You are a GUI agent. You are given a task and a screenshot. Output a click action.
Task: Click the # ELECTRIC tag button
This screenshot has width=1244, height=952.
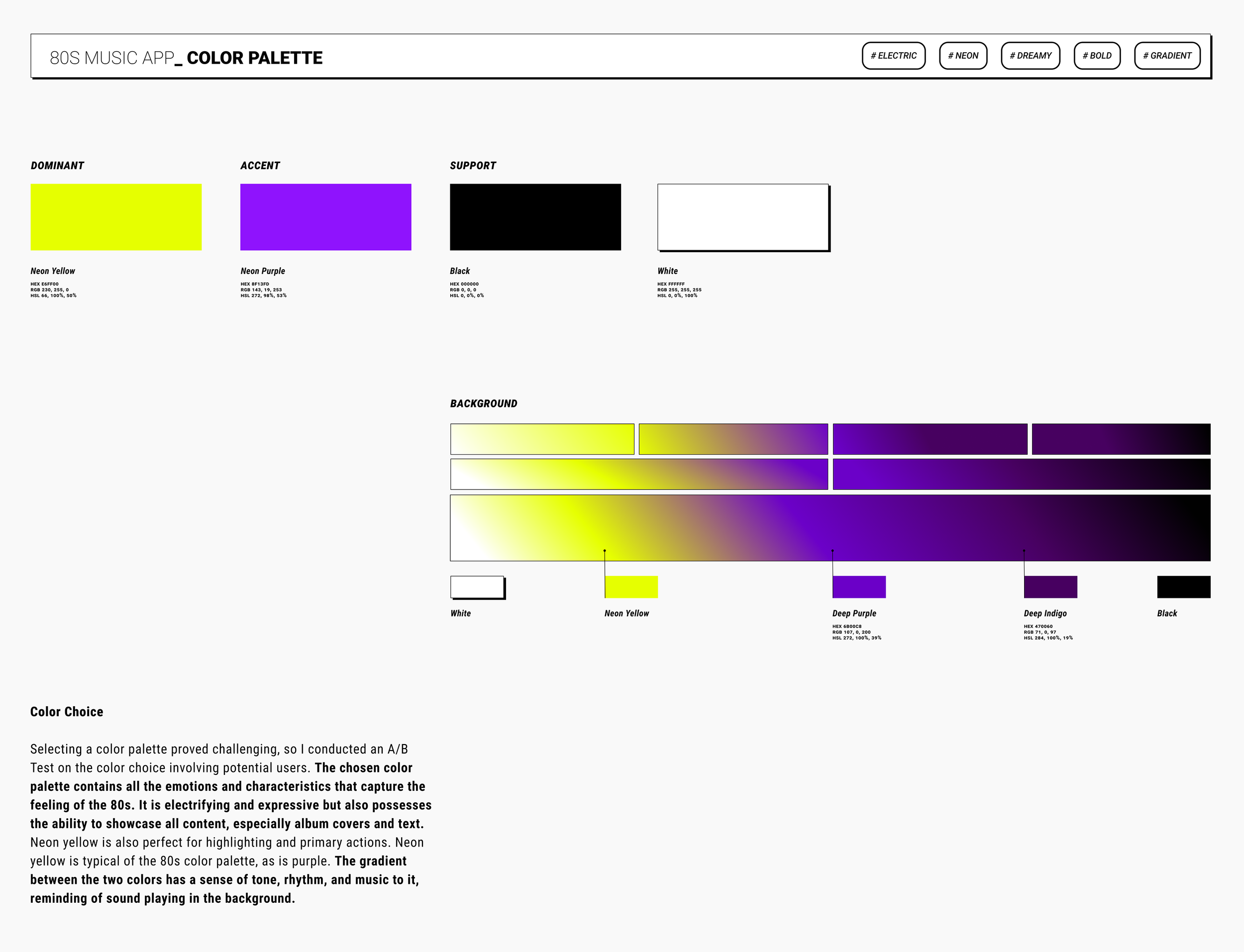pyautogui.click(x=893, y=56)
